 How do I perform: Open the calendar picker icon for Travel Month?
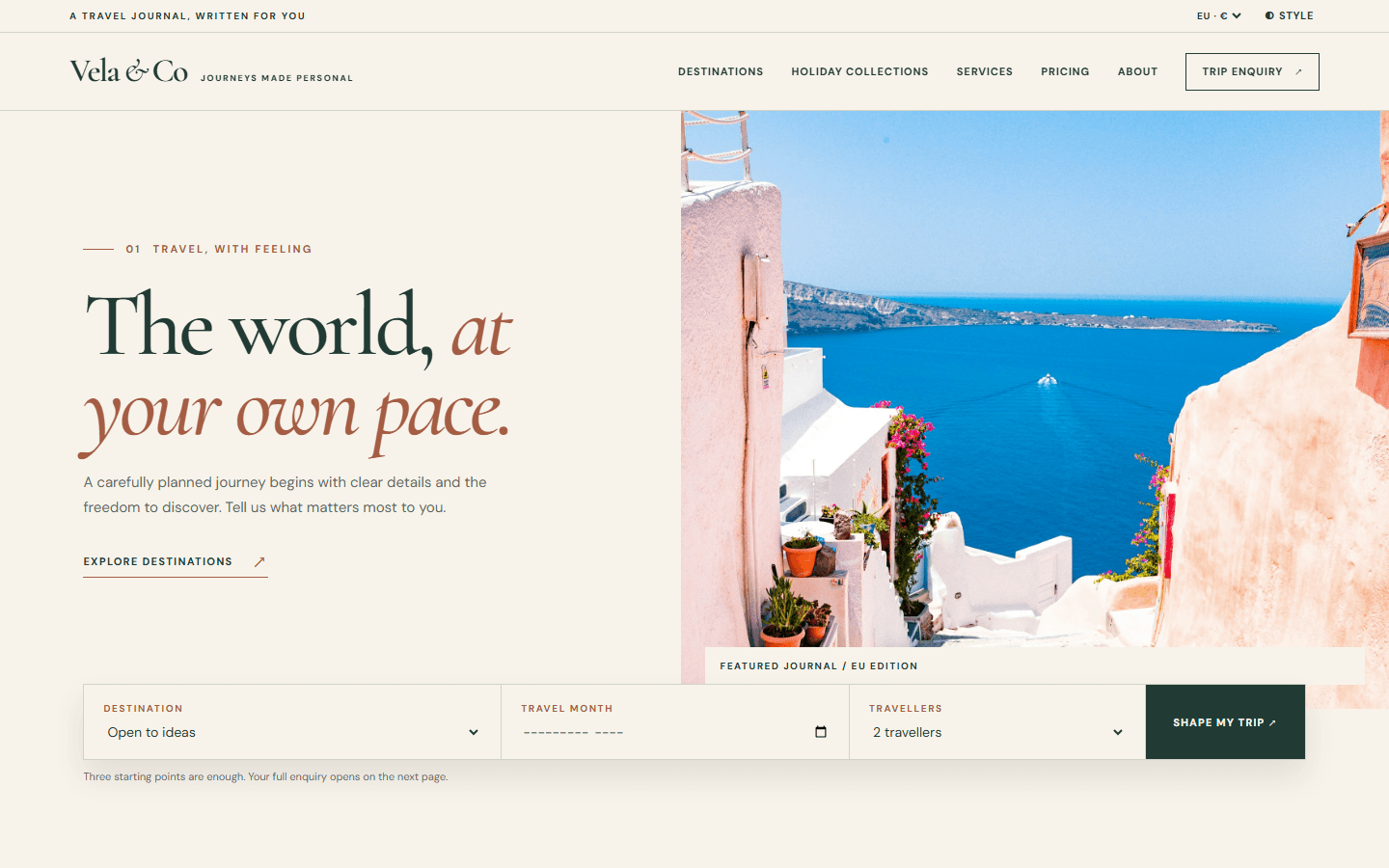821,732
